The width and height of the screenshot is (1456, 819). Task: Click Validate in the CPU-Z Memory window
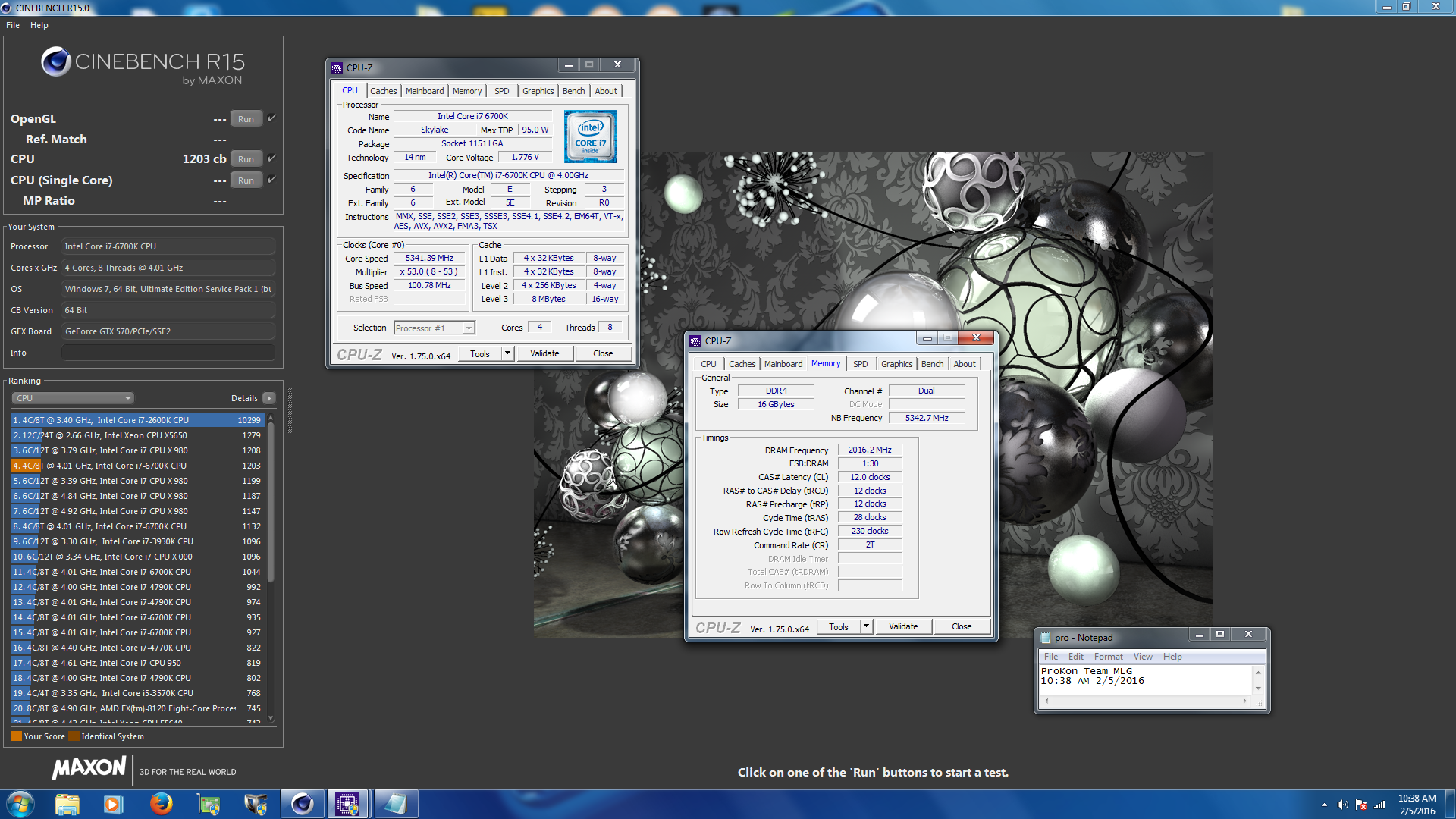pos(903,626)
